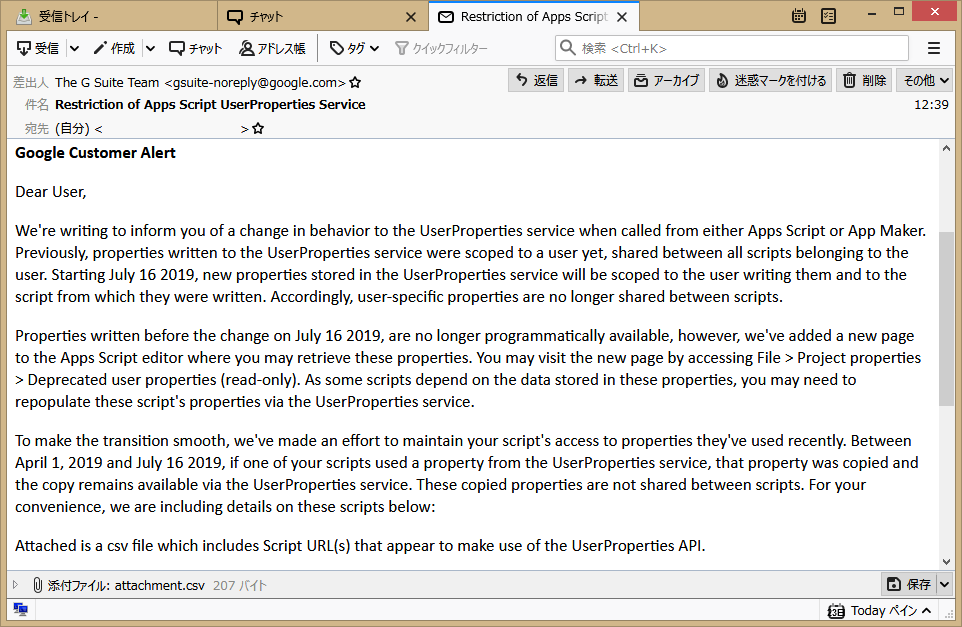Open the tasks icon in tab bar
962x627 pixels.
tap(828, 16)
